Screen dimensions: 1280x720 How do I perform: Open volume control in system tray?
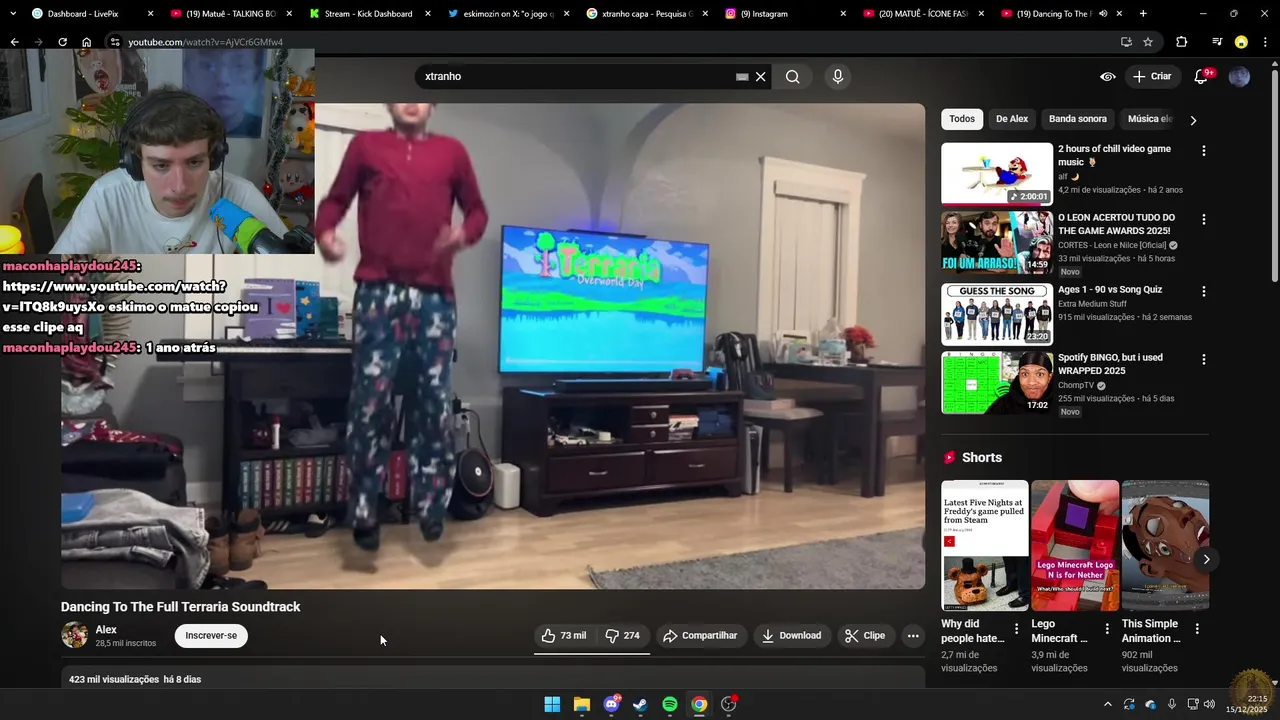click(1209, 704)
